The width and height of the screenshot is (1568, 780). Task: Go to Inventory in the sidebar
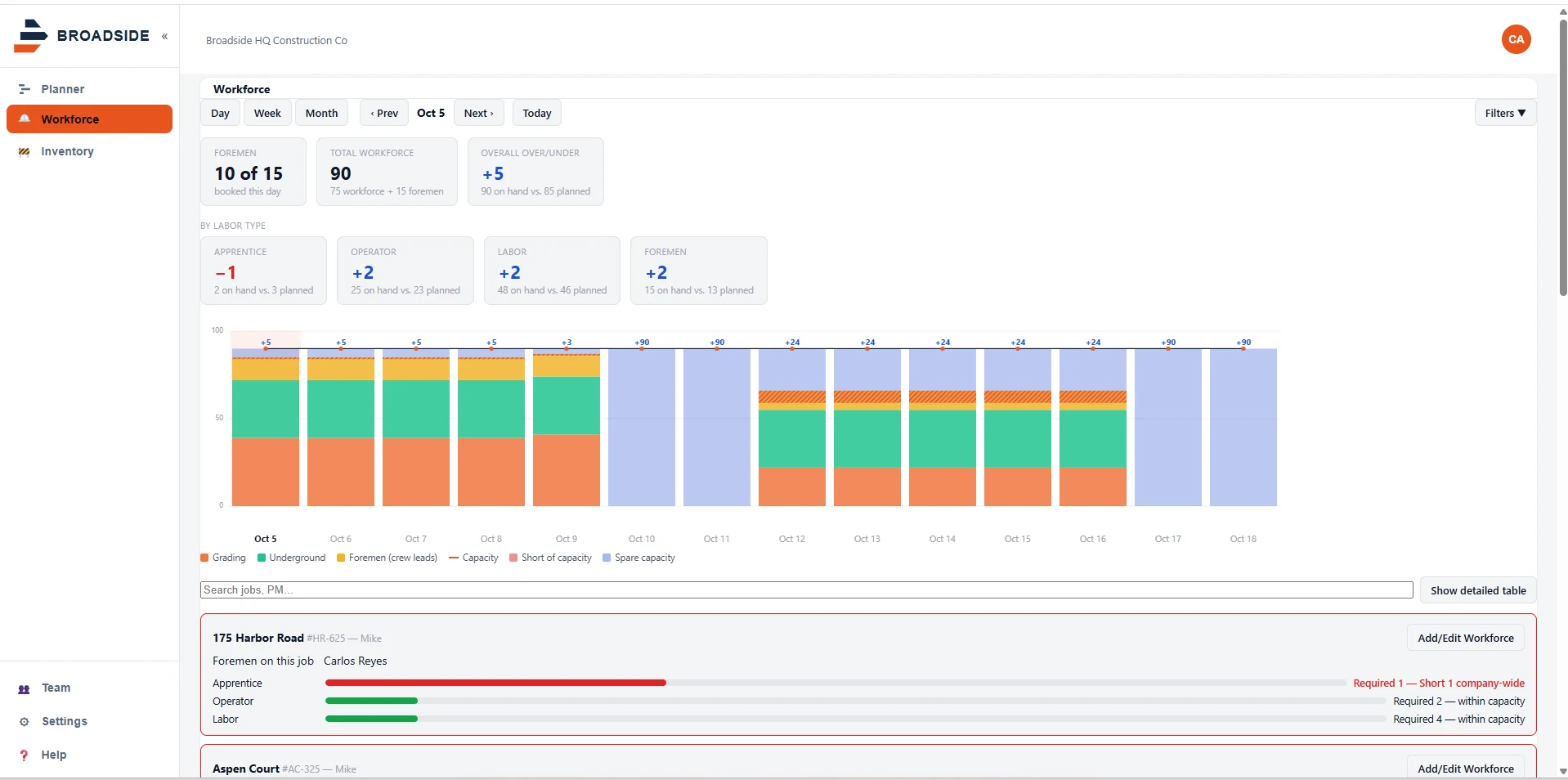(x=89, y=151)
